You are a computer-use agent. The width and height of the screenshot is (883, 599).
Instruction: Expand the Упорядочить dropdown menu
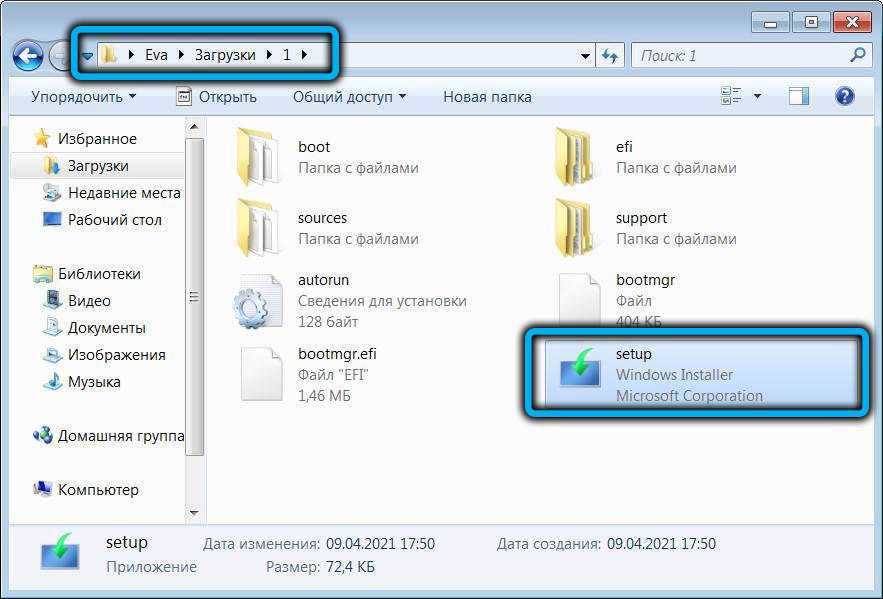(x=83, y=97)
